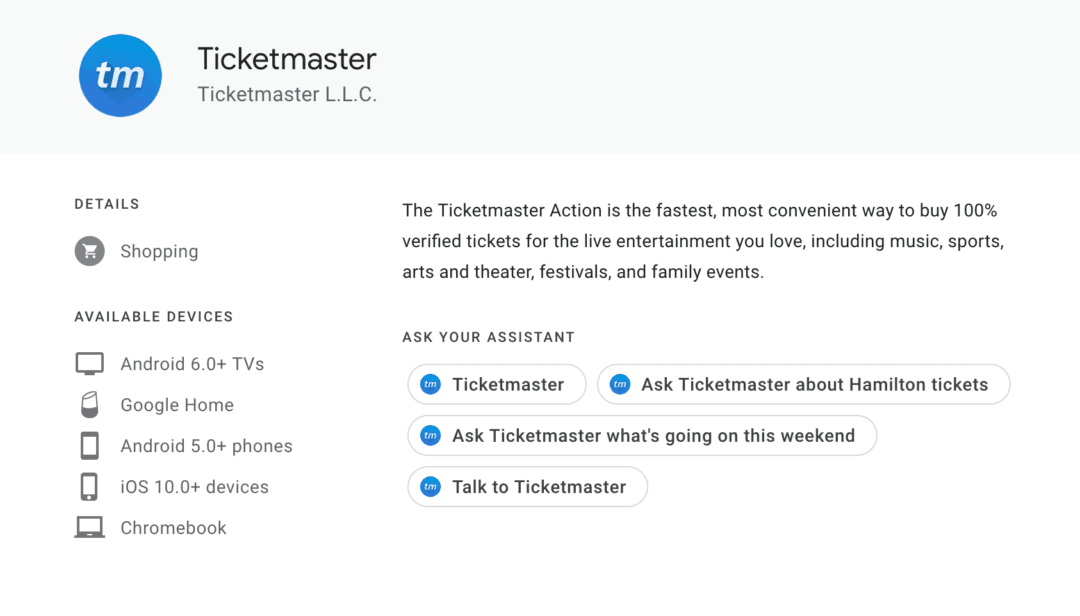
Task: Select the Talk to Ticketmaster chip
Action: pyautogui.click(x=528, y=486)
